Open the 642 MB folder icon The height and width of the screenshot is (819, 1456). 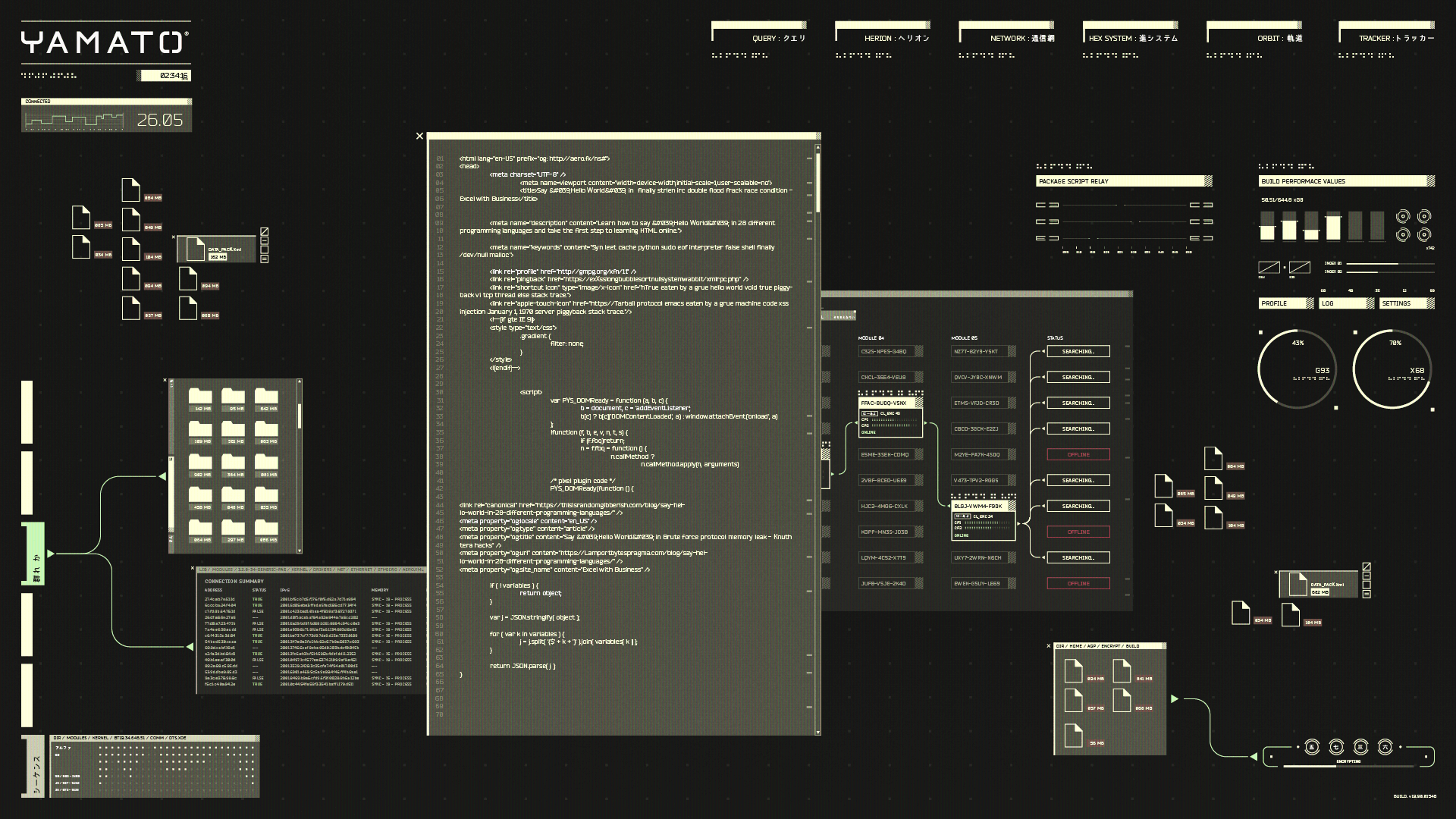(266, 395)
